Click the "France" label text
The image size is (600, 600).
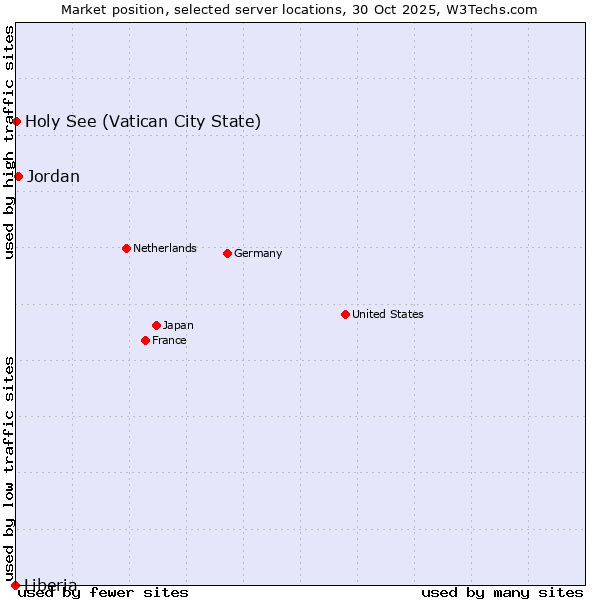[x=169, y=340]
